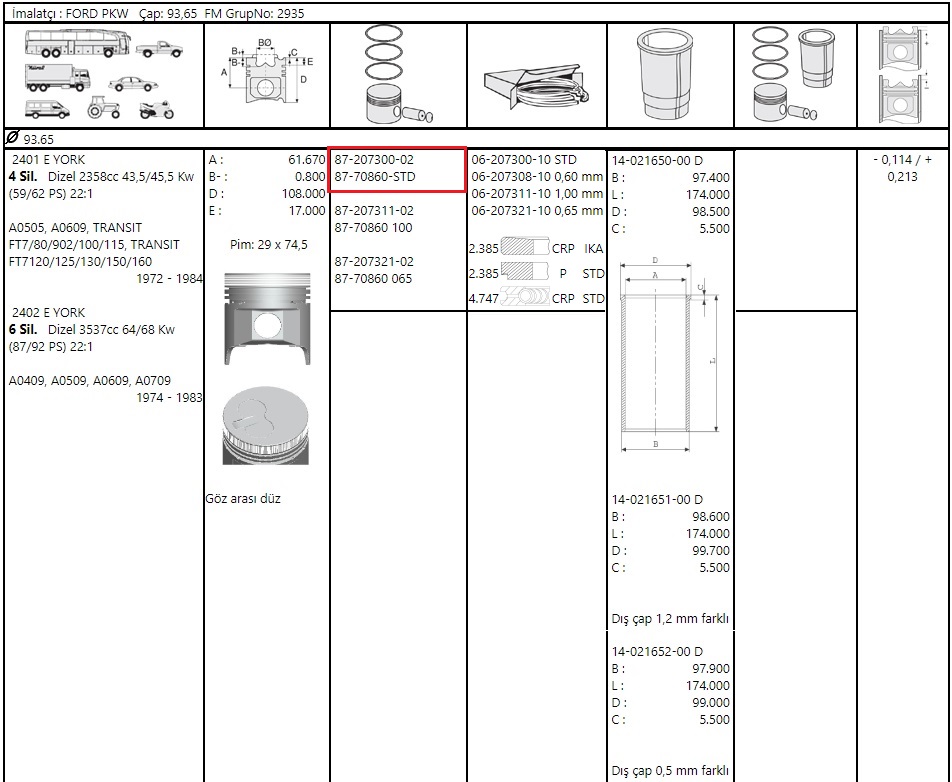Click the dimension E value 17.000
This screenshot has width=952, height=782.
[x=307, y=211]
